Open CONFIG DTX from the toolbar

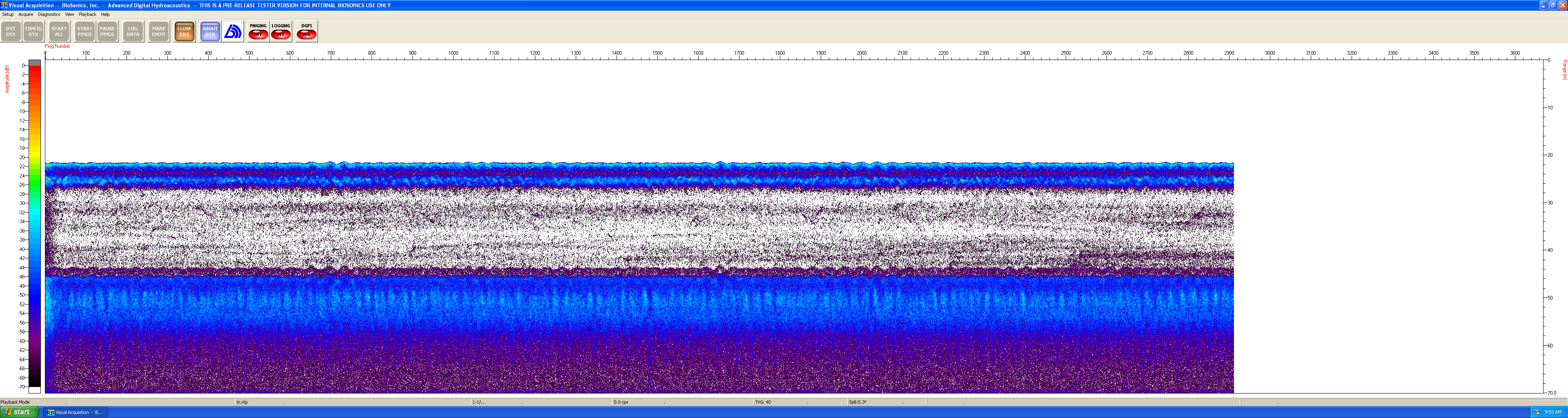(33, 32)
